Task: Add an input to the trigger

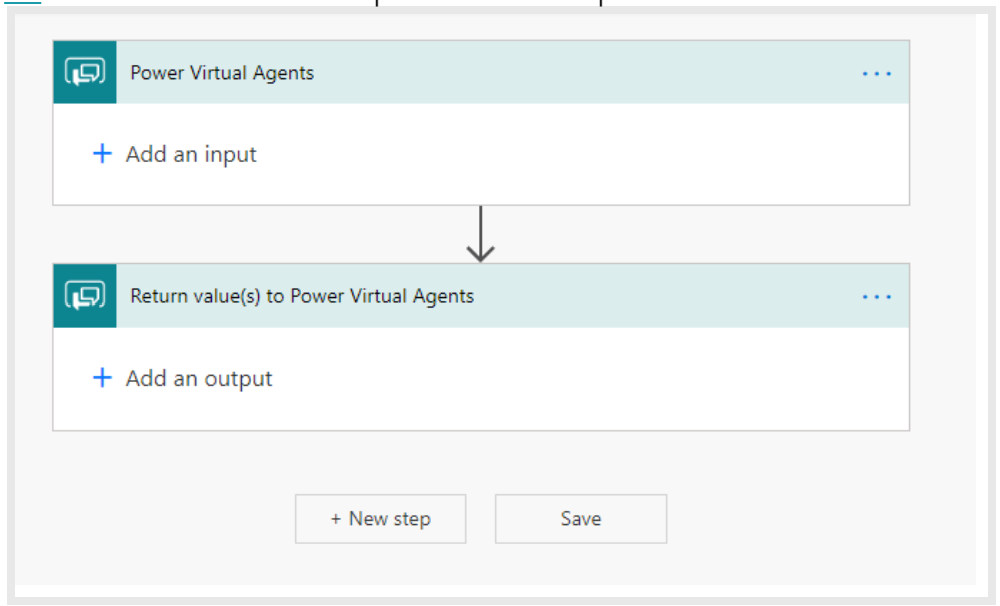Action: [175, 154]
